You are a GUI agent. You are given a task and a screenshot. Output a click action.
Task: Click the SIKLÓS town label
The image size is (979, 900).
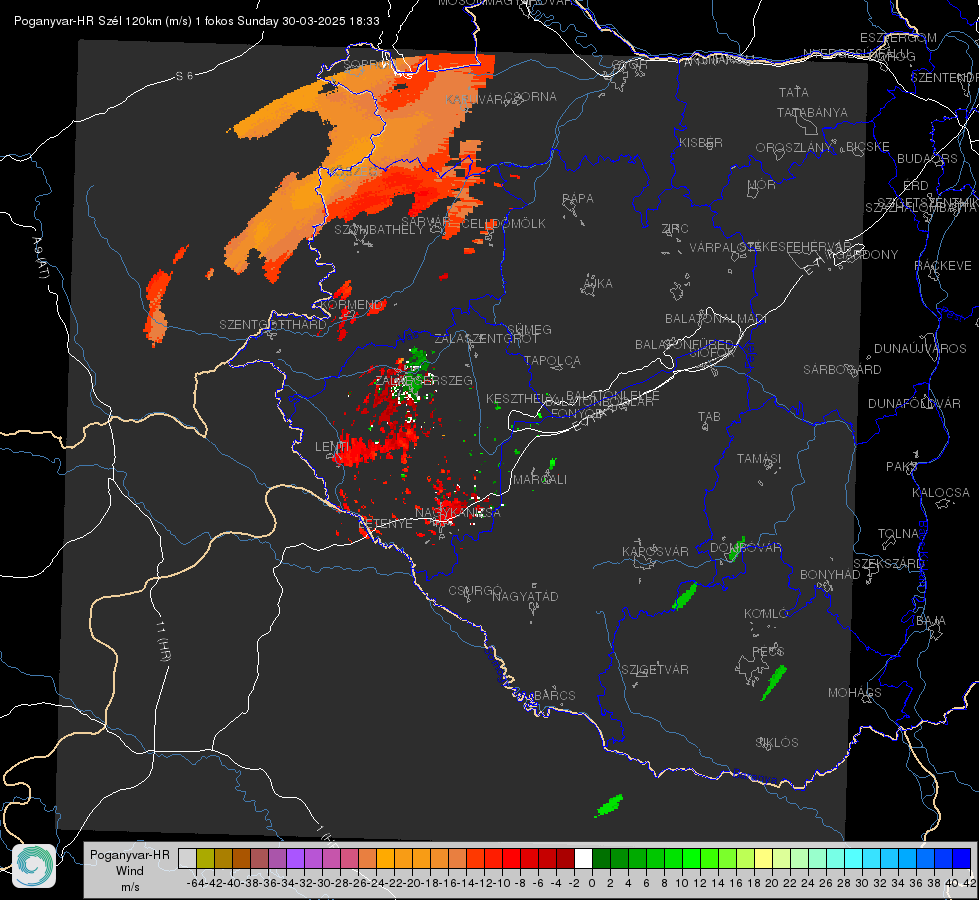tap(777, 743)
